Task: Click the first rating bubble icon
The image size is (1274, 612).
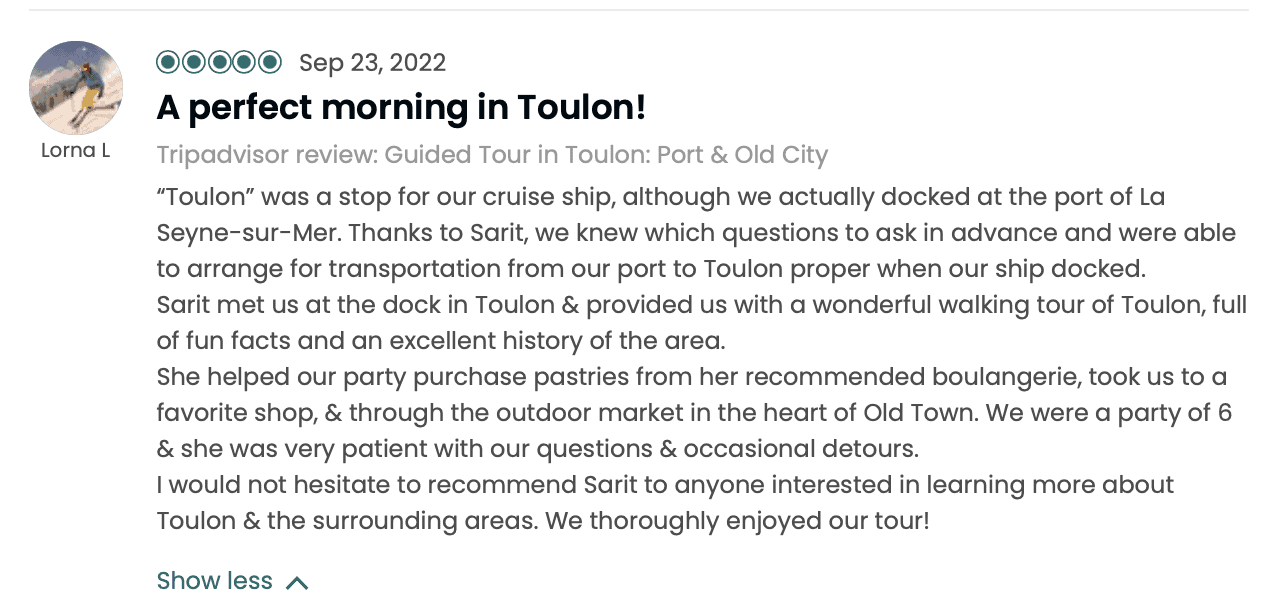Action: pos(168,63)
